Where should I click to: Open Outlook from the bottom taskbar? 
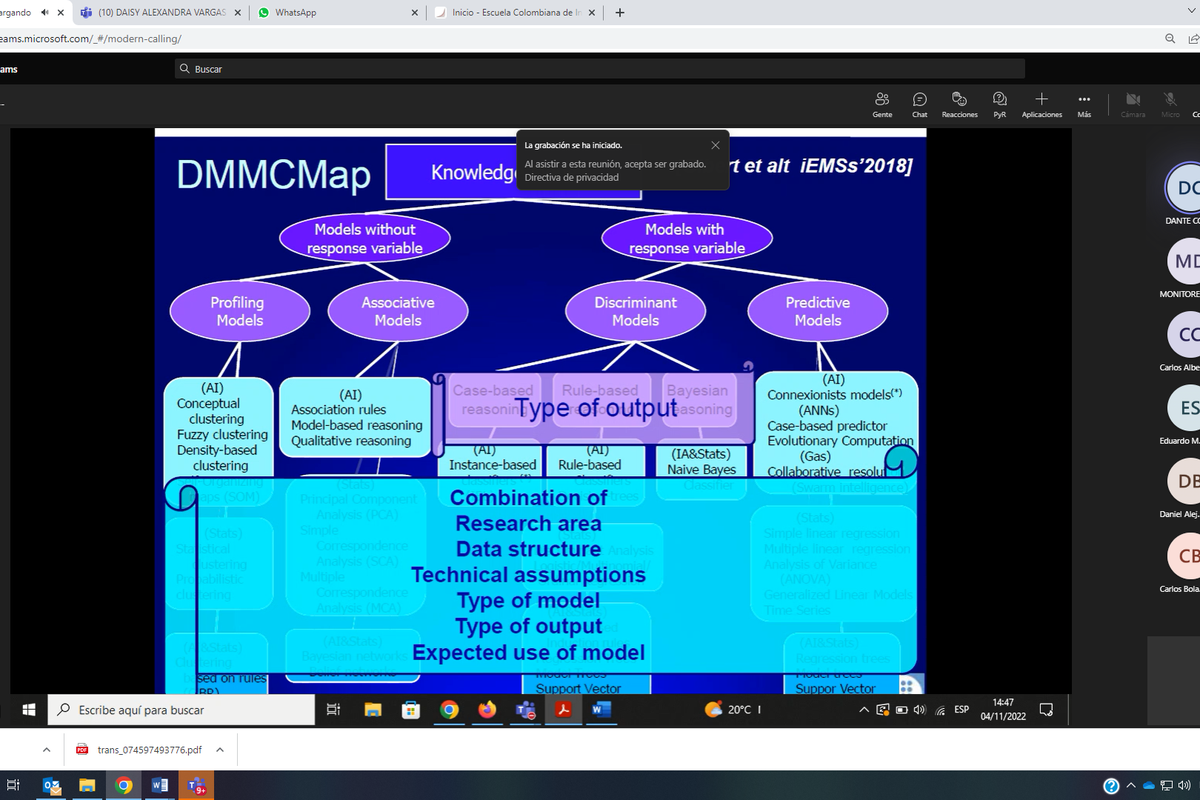click(x=51, y=786)
